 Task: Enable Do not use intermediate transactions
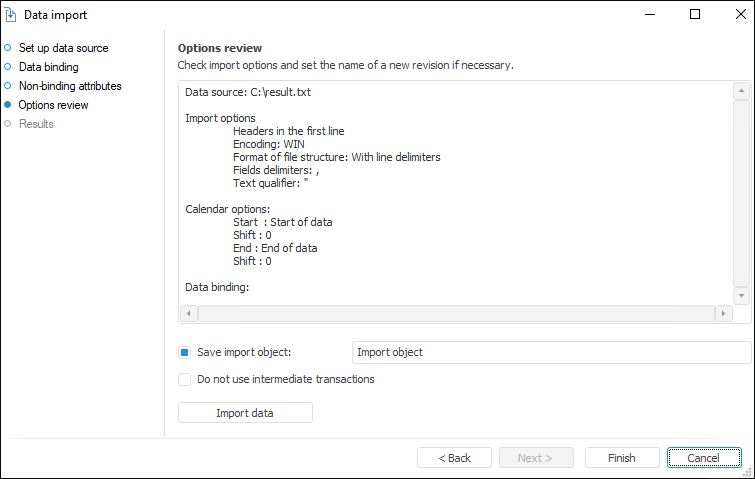point(184,379)
